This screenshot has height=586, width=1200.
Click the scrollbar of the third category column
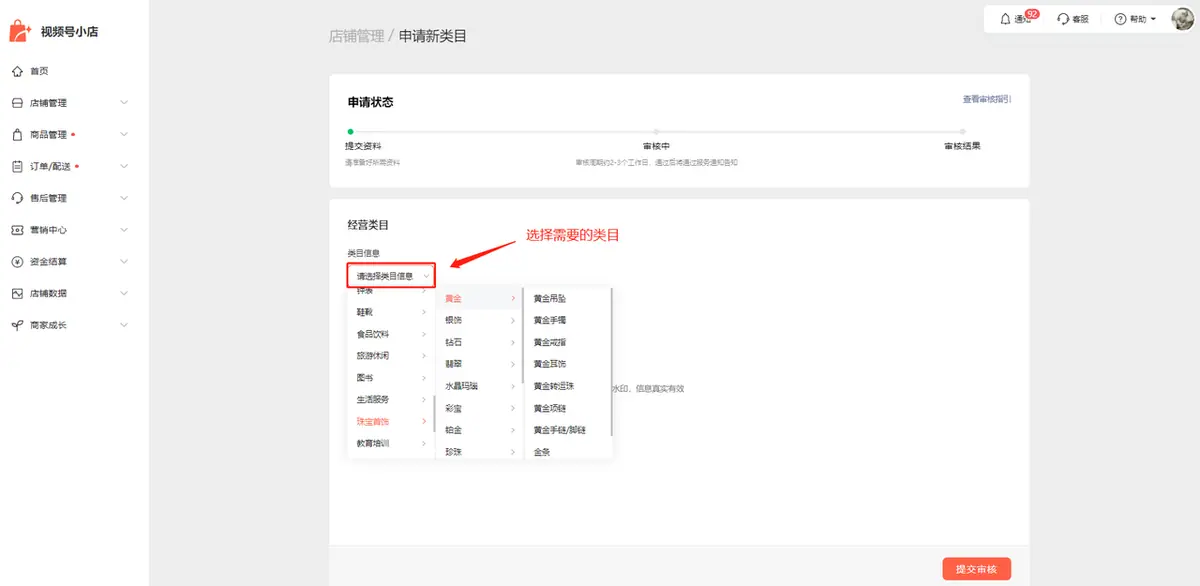[x=610, y=362]
